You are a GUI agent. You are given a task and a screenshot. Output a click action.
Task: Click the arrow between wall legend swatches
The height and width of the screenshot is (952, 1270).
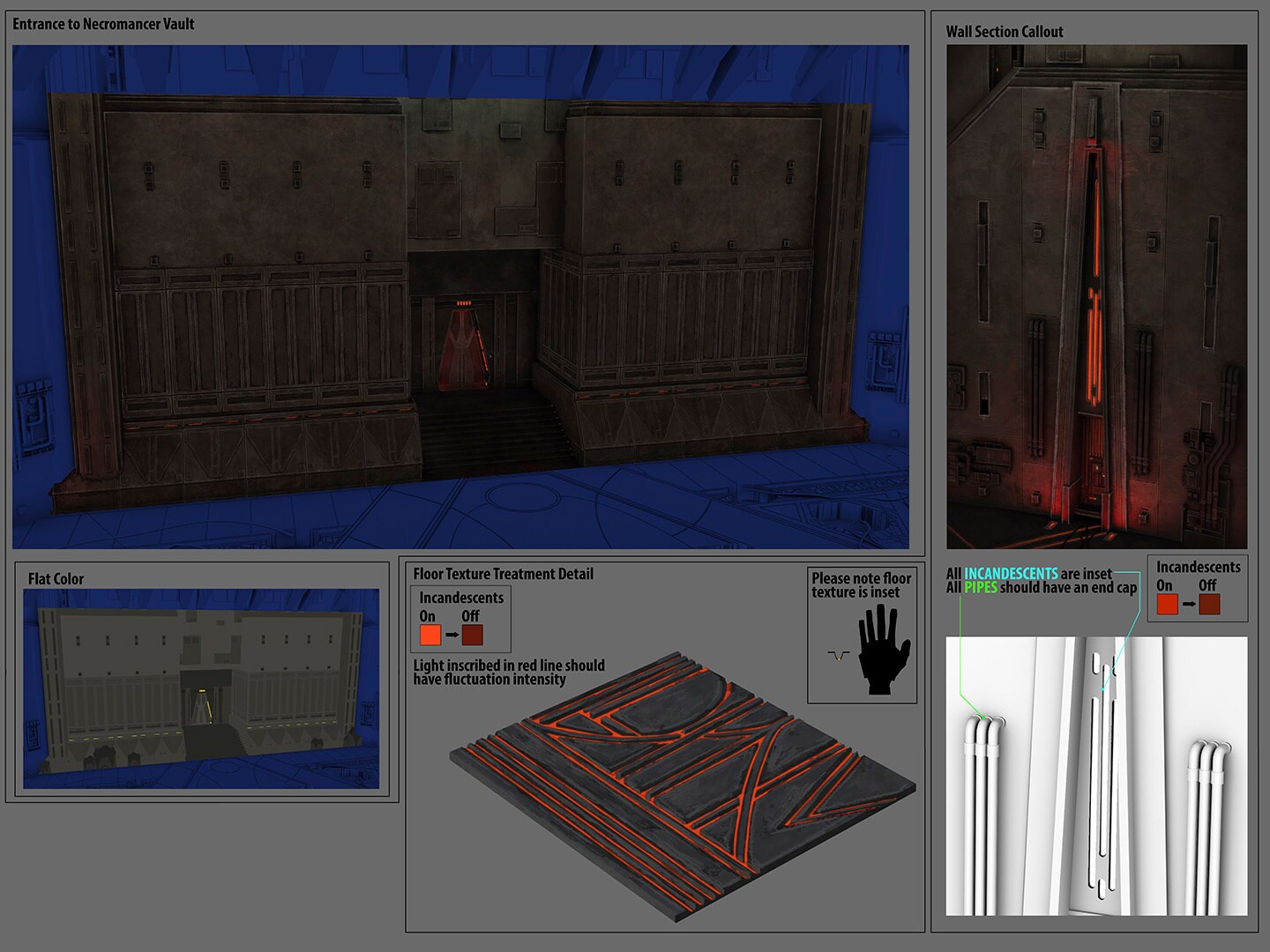(x=1189, y=604)
